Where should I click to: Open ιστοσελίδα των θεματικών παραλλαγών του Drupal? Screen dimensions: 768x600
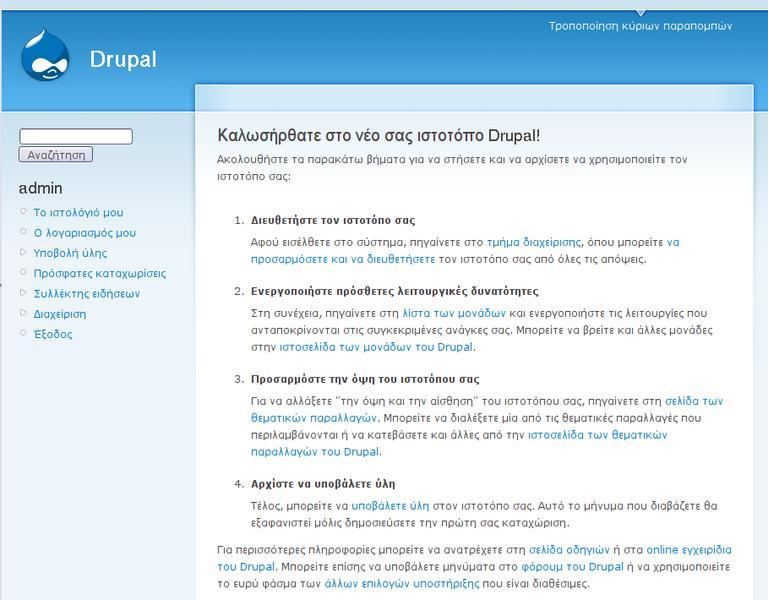coord(598,435)
